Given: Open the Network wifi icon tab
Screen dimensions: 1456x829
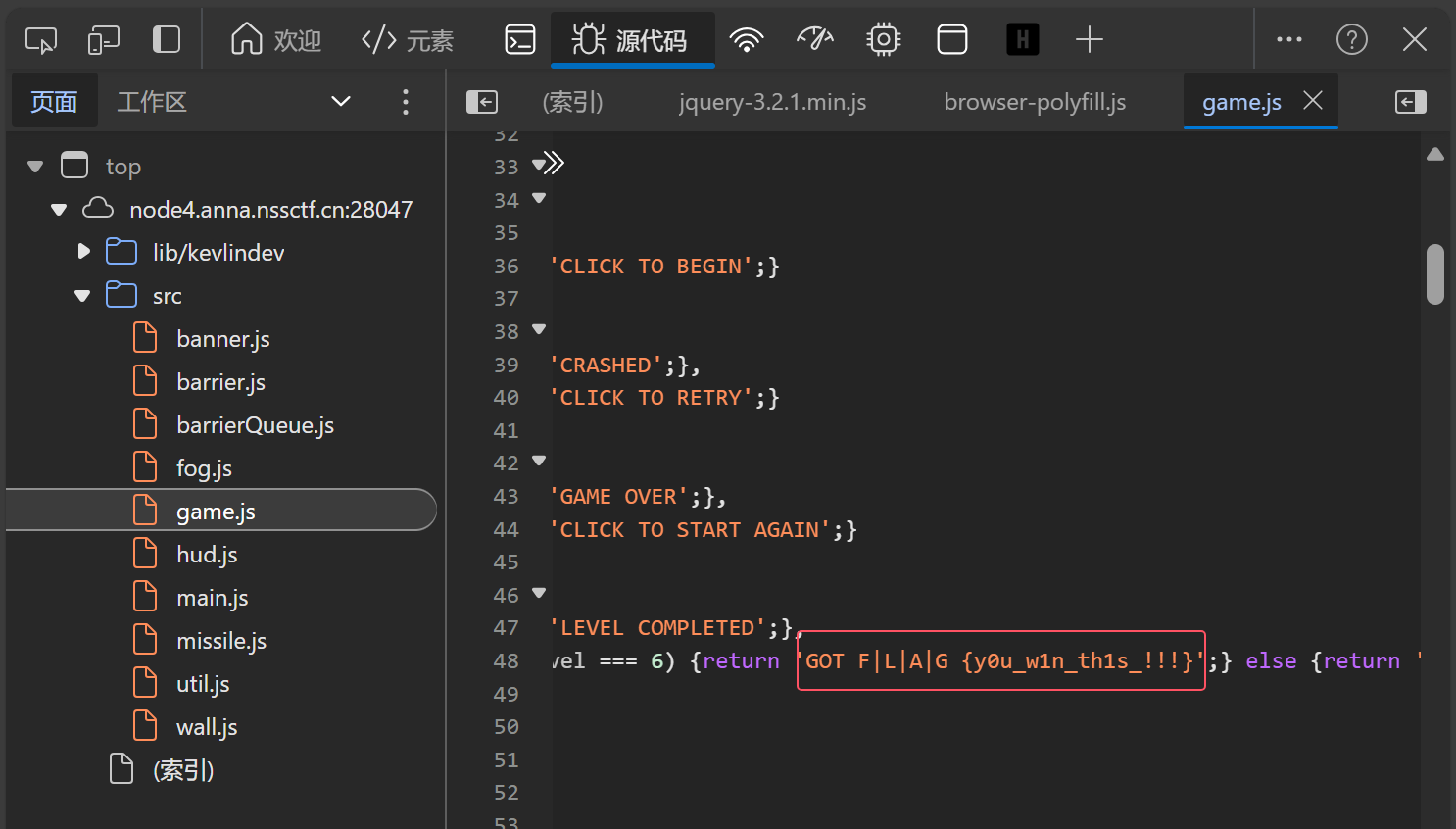Looking at the screenshot, I should click(747, 40).
